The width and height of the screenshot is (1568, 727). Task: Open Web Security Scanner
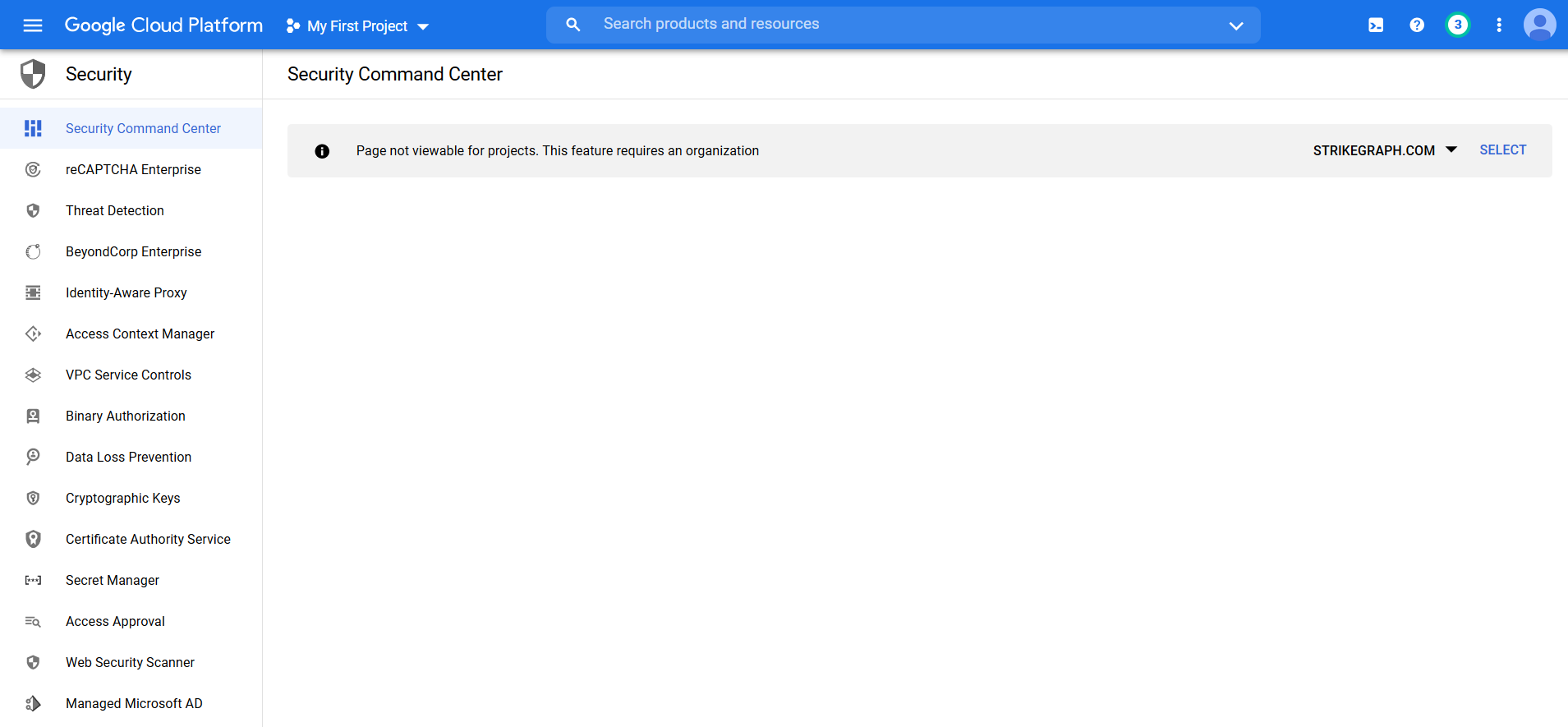[130, 662]
